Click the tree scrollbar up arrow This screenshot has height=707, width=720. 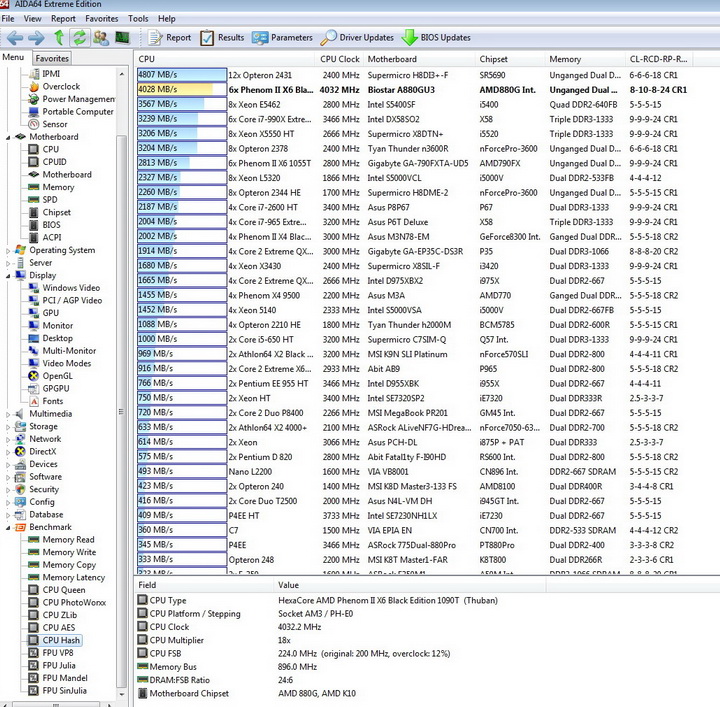click(x=122, y=74)
